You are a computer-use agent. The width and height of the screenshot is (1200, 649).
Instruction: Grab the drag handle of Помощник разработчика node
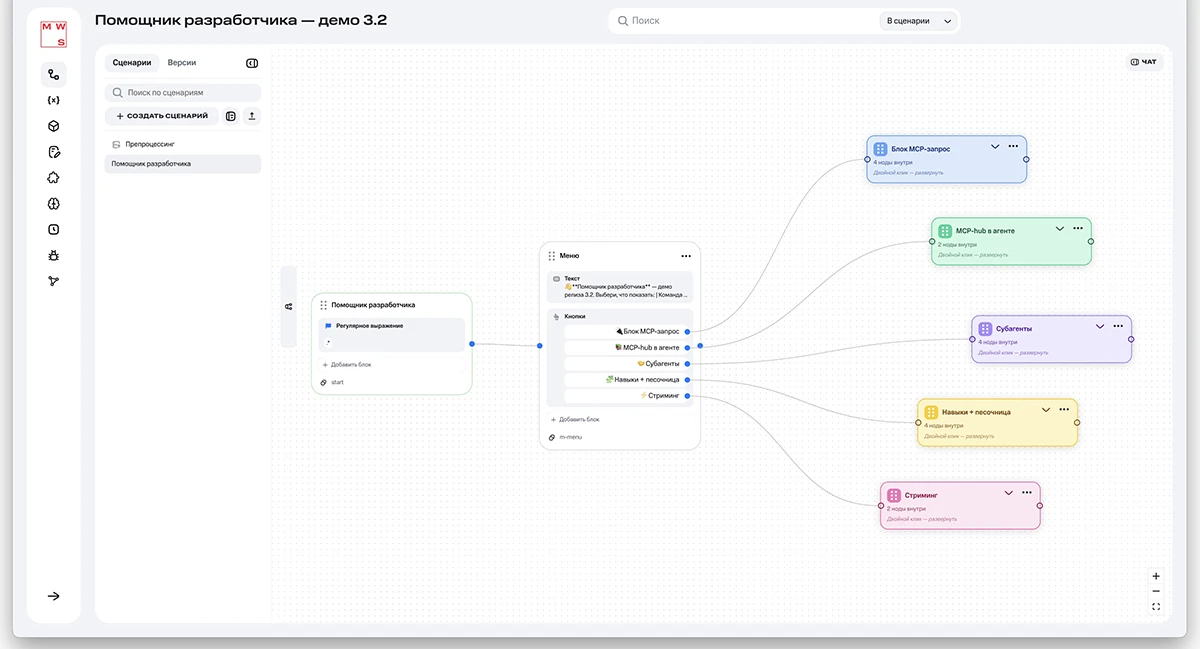324,305
